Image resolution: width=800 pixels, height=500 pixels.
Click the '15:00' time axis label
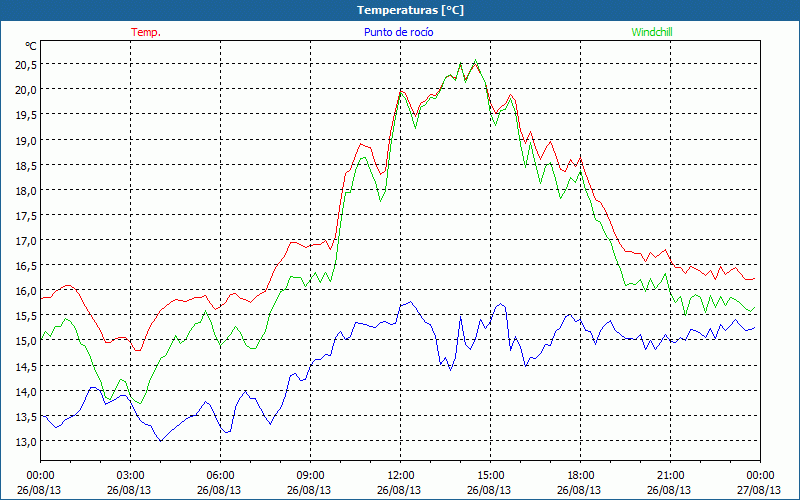click(x=490, y=476)
